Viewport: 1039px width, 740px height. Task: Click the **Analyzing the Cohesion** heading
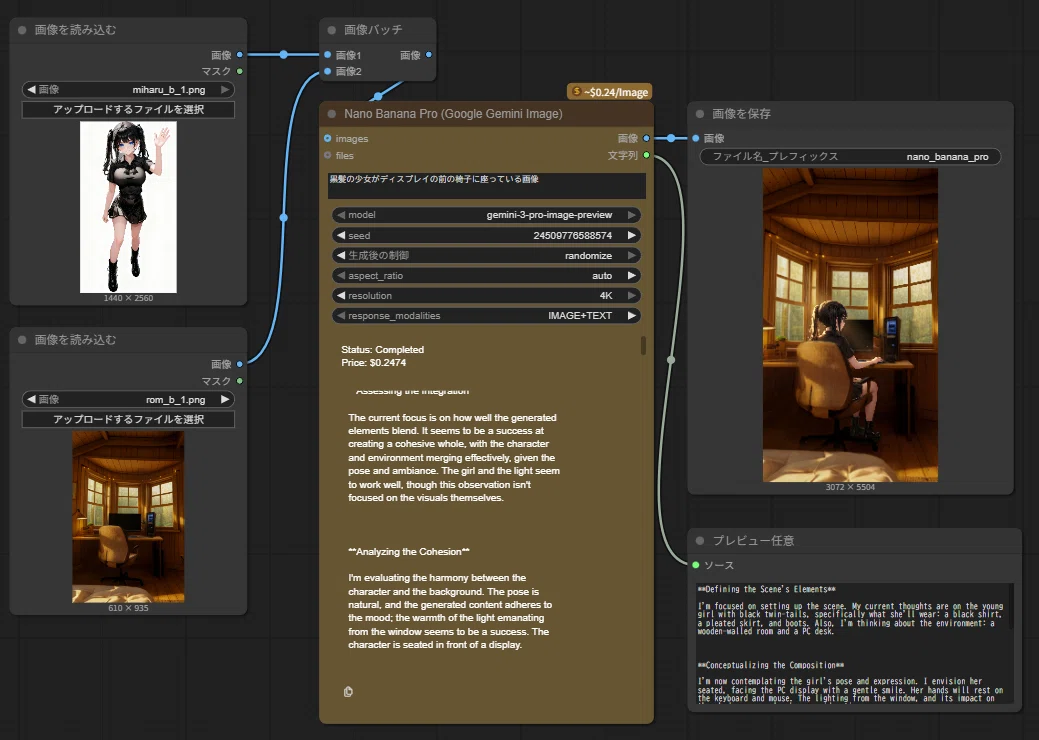409,552
